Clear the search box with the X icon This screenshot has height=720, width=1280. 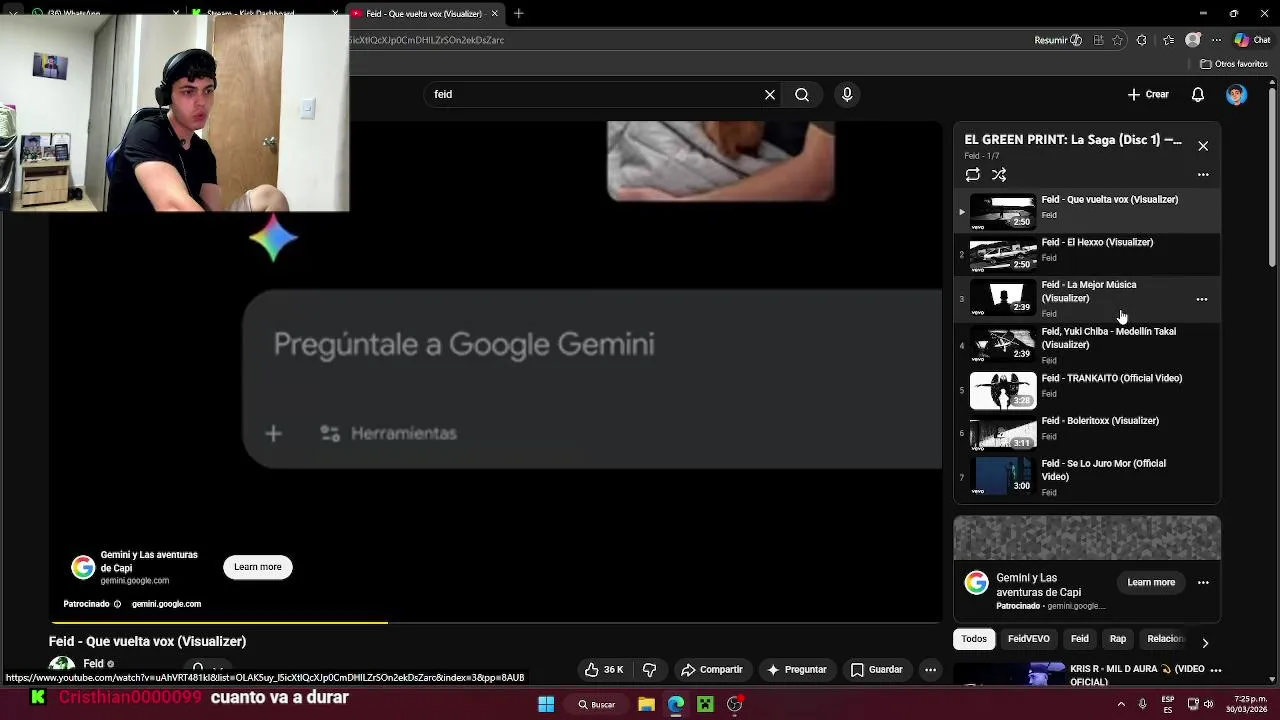pyautogui.click(x=770, y=94)
